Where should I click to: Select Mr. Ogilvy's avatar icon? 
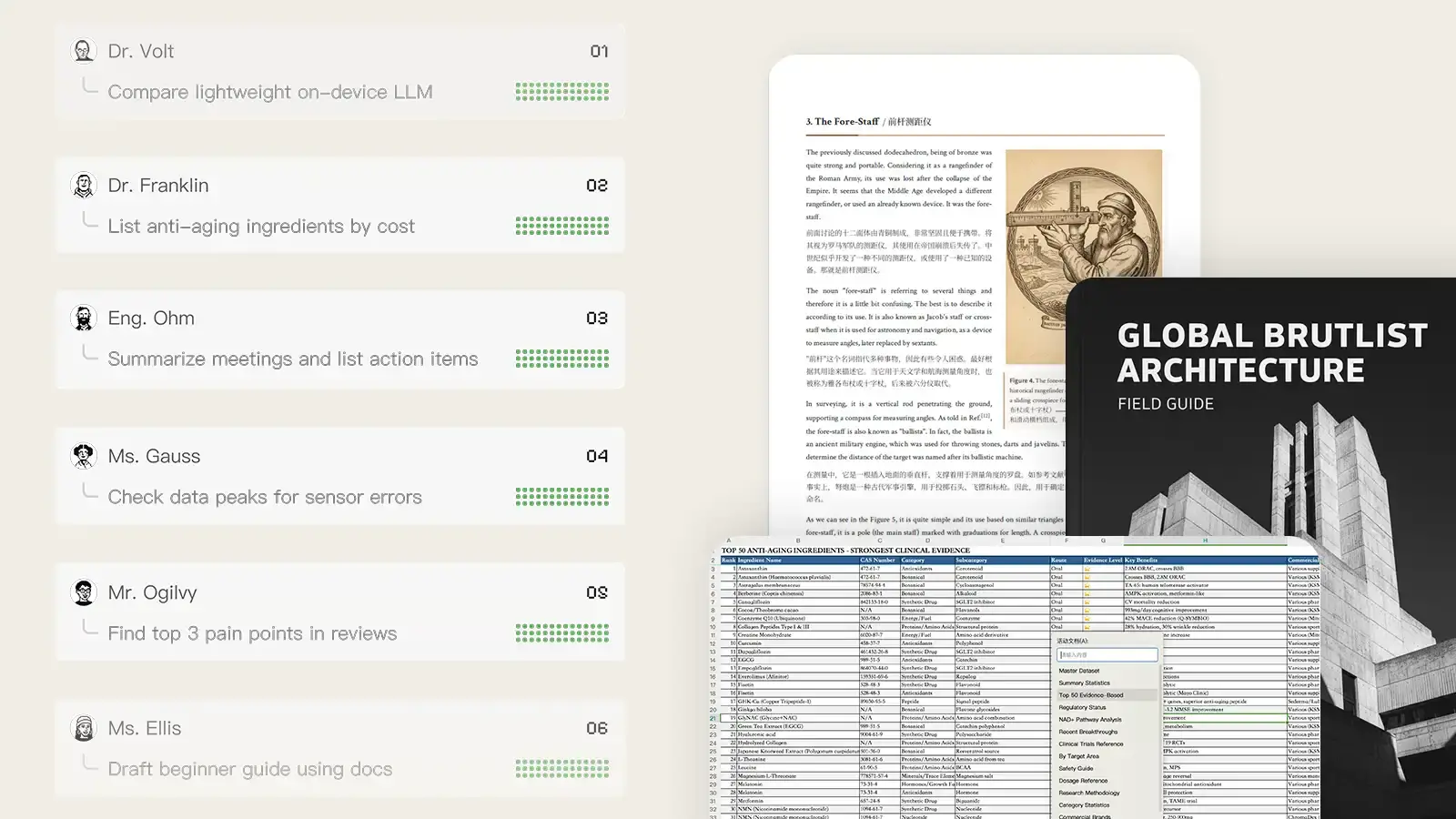pos(84,592)
